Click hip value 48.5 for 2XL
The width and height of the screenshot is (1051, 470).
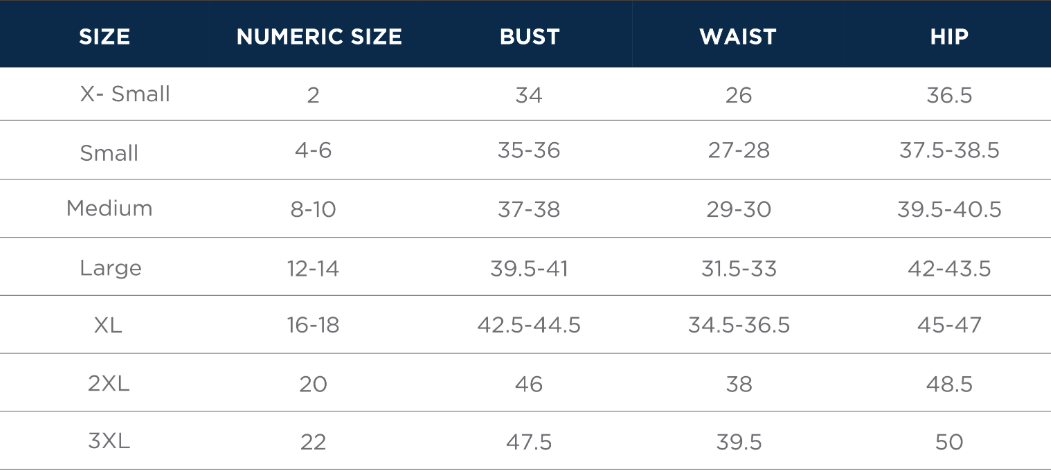pyautogui.click(x=949, y=384)
